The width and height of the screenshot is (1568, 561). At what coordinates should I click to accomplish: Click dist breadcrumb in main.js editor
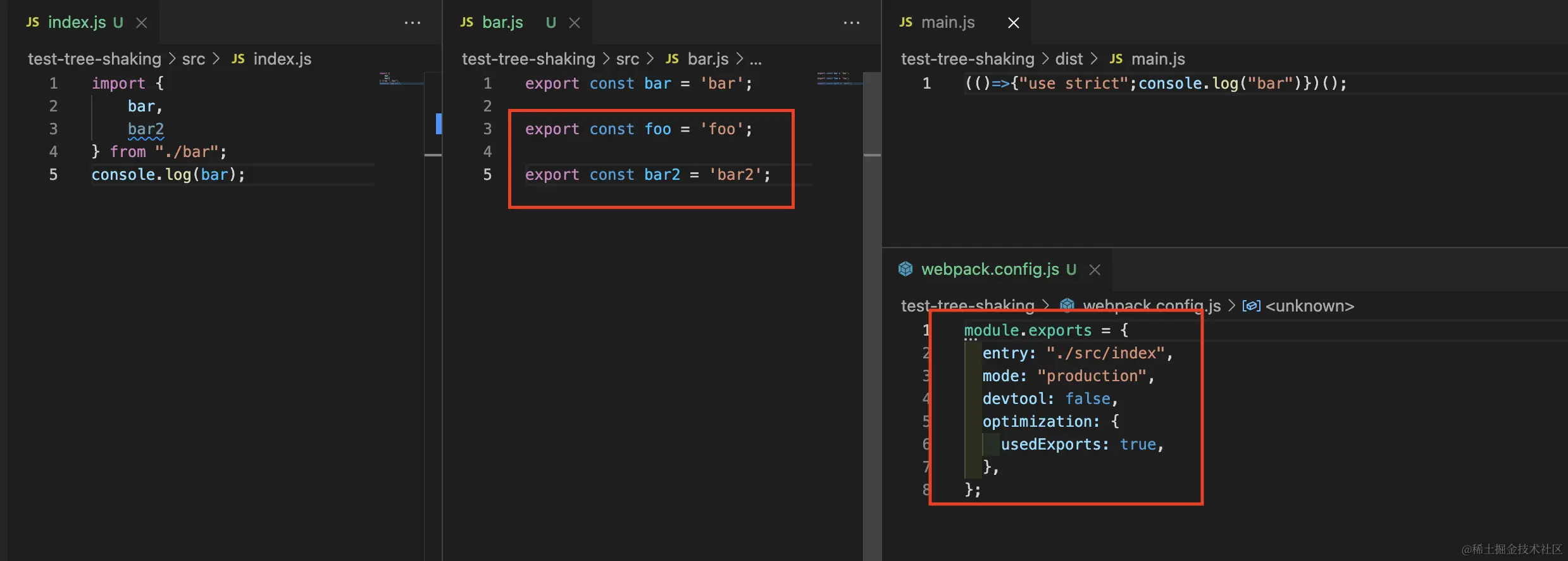pyautogui.click(x=1069, y=59)
